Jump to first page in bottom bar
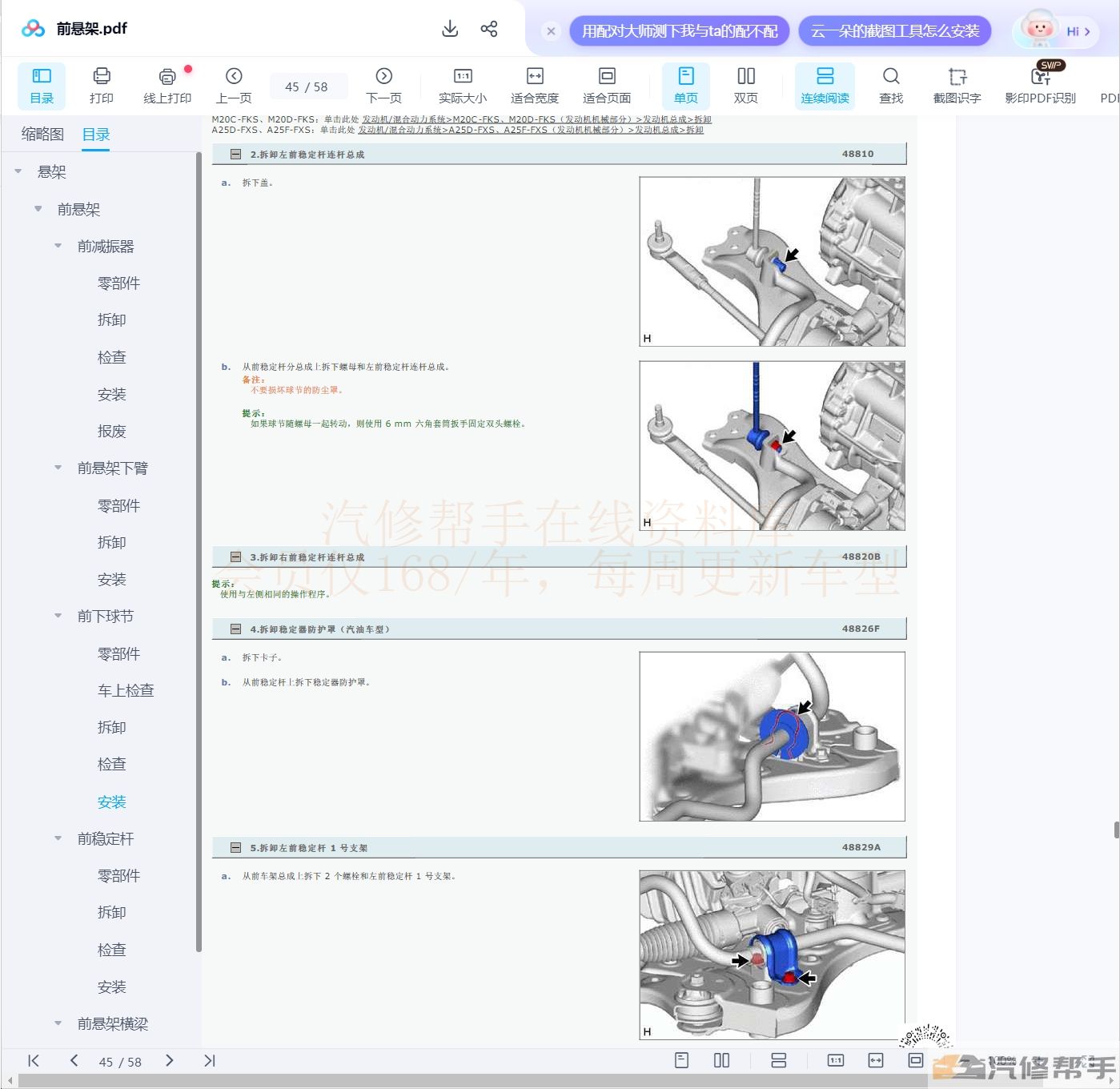The image size is (1120, 1089). [34, 1061]
